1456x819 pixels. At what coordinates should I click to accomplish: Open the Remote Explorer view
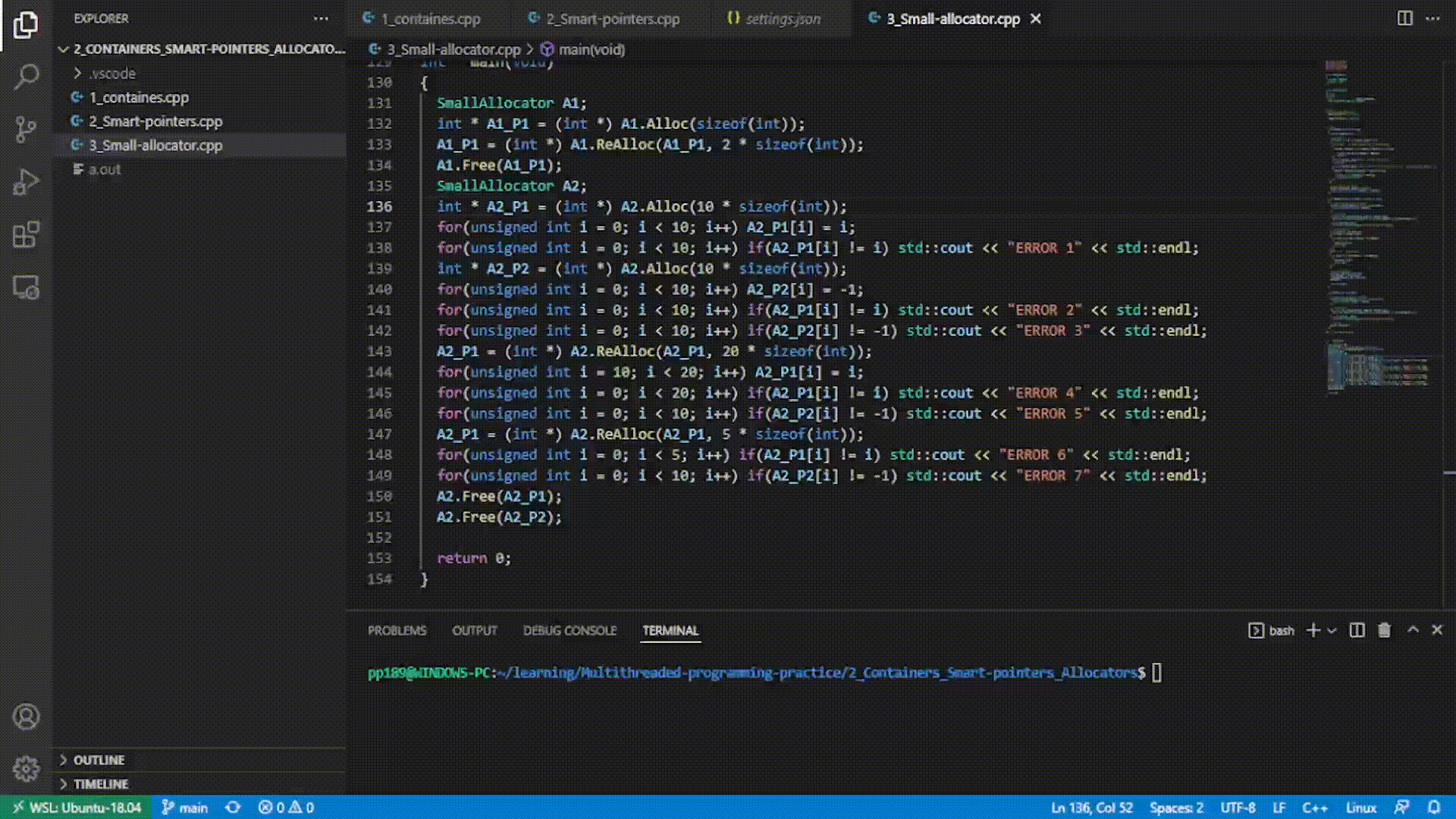[x=26, y=288]
